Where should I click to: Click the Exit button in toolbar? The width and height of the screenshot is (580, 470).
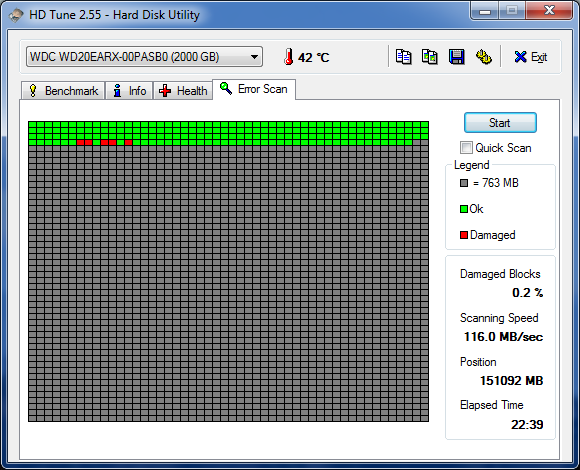pos(530,57)
